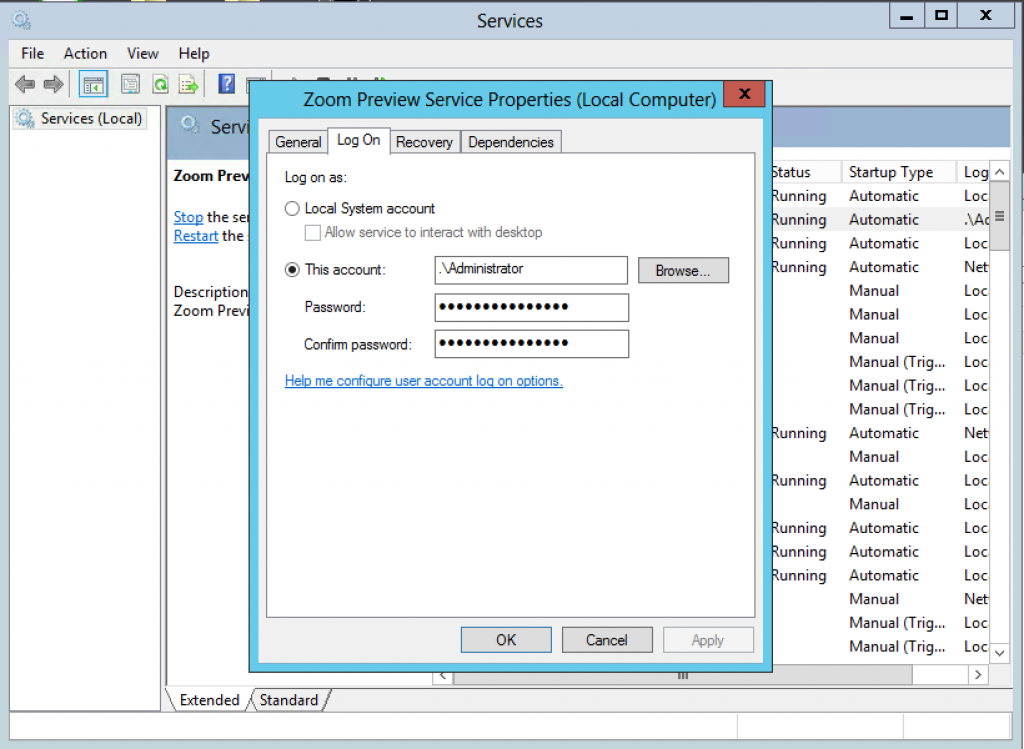The height and width of the screenshot is (749, 1024).
Task: Click the Stop service link
Action: point(188,217)
